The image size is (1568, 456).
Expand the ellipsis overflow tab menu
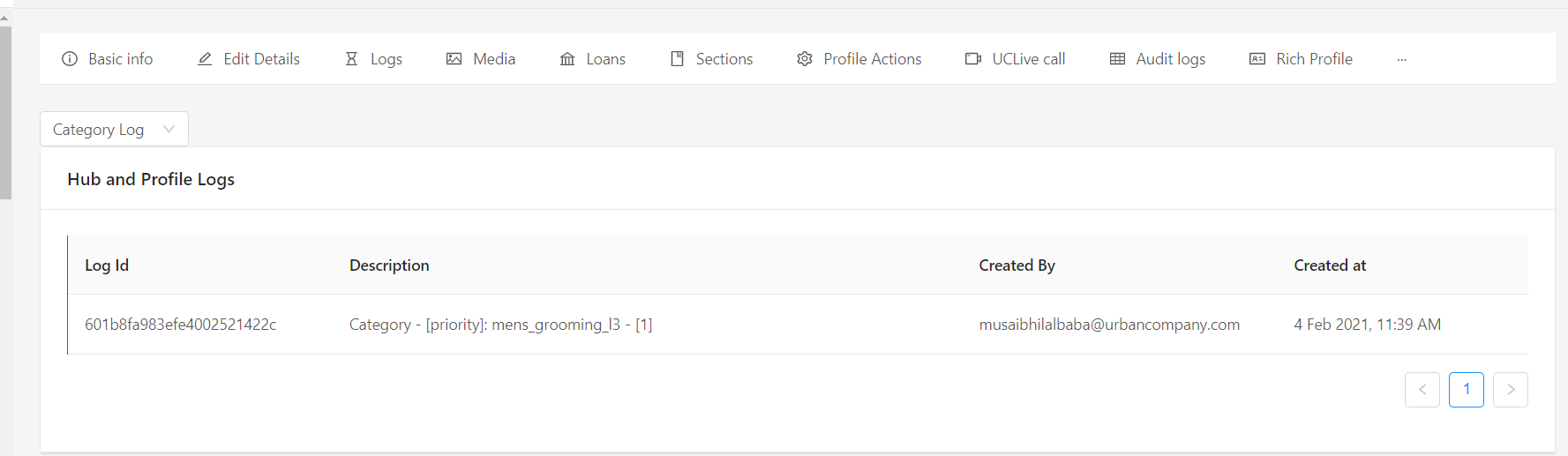point(1401,59)
